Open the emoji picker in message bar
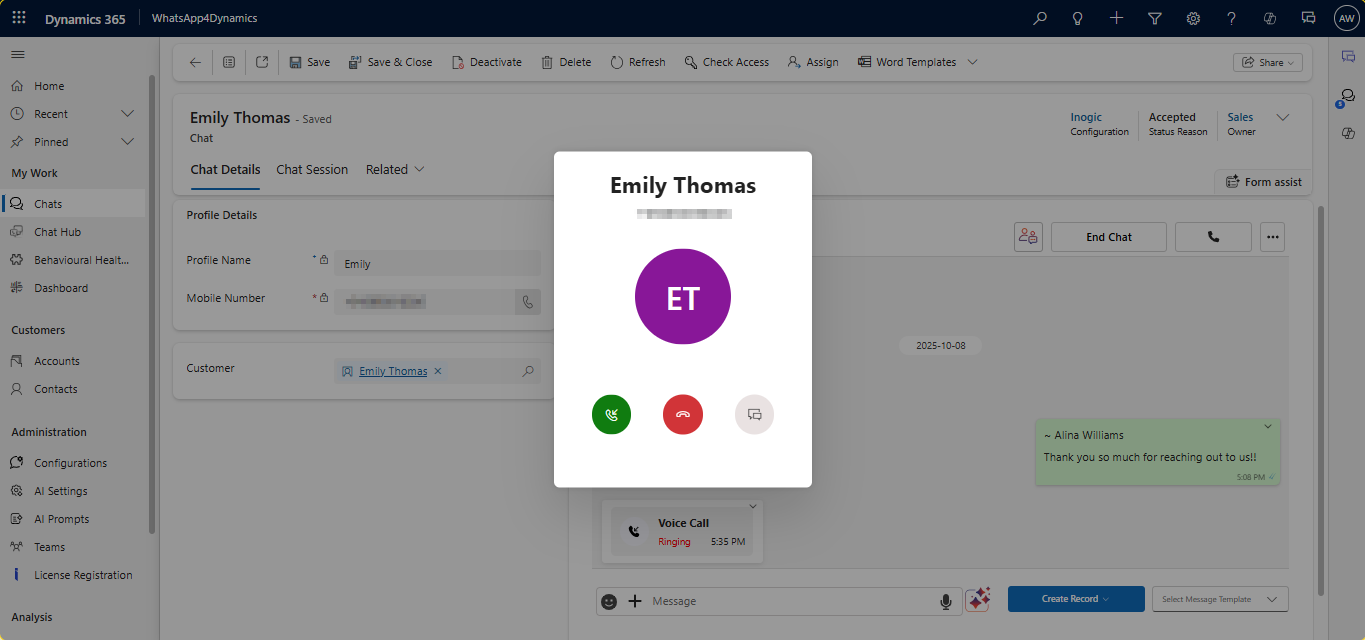 pyautogui.click(x=609, y=601)
